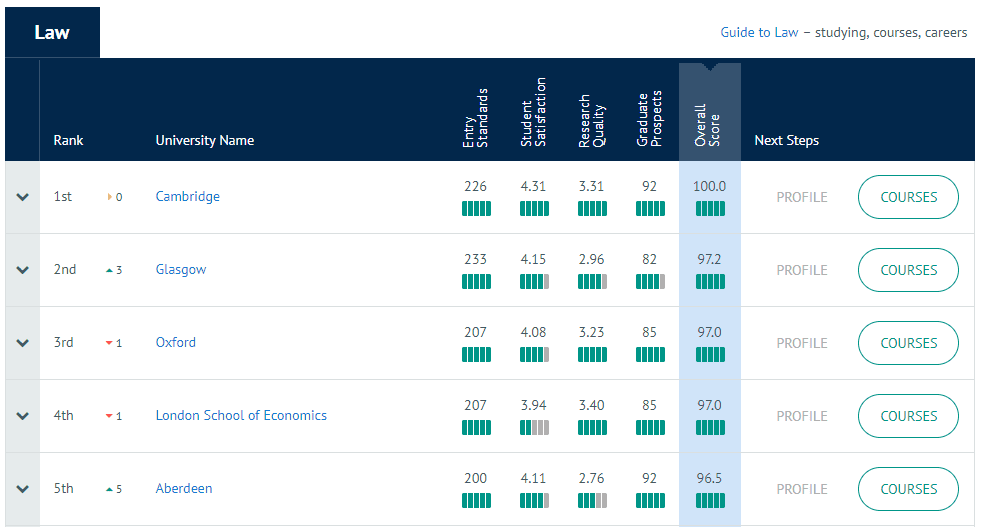Click Oxford's student satisfaction bar indicator

coord(534,354)
